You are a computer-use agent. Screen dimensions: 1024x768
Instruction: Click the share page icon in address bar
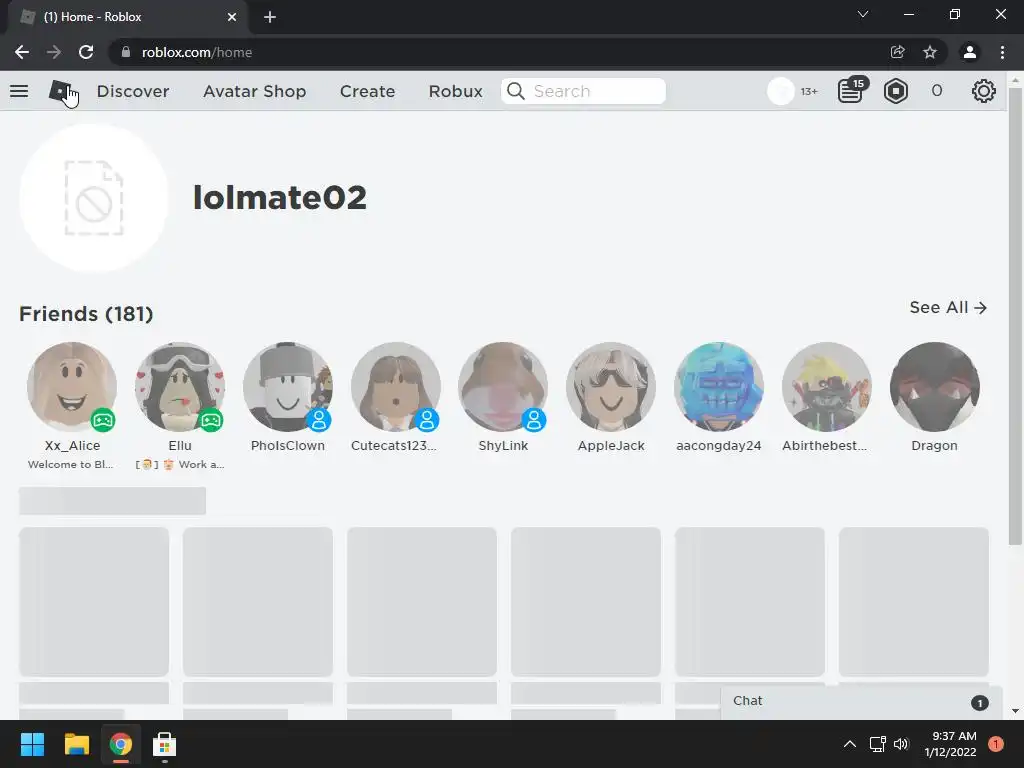pyautogui.click(x=897, y=52)
